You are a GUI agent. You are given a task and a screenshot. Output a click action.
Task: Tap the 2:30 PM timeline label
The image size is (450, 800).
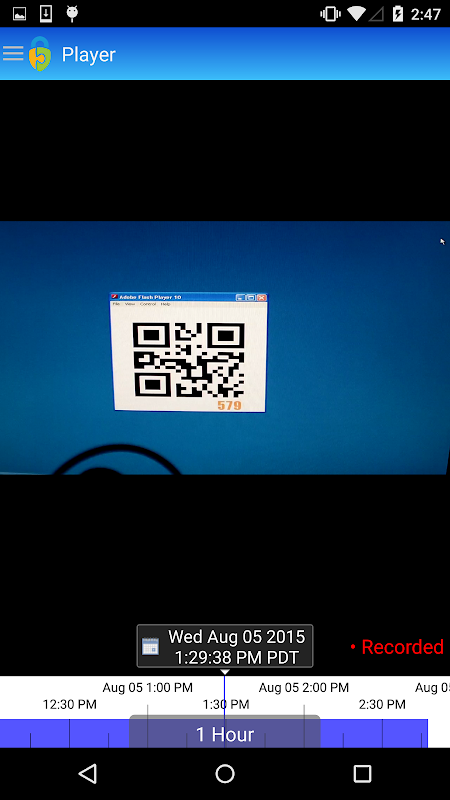(382, 705)
